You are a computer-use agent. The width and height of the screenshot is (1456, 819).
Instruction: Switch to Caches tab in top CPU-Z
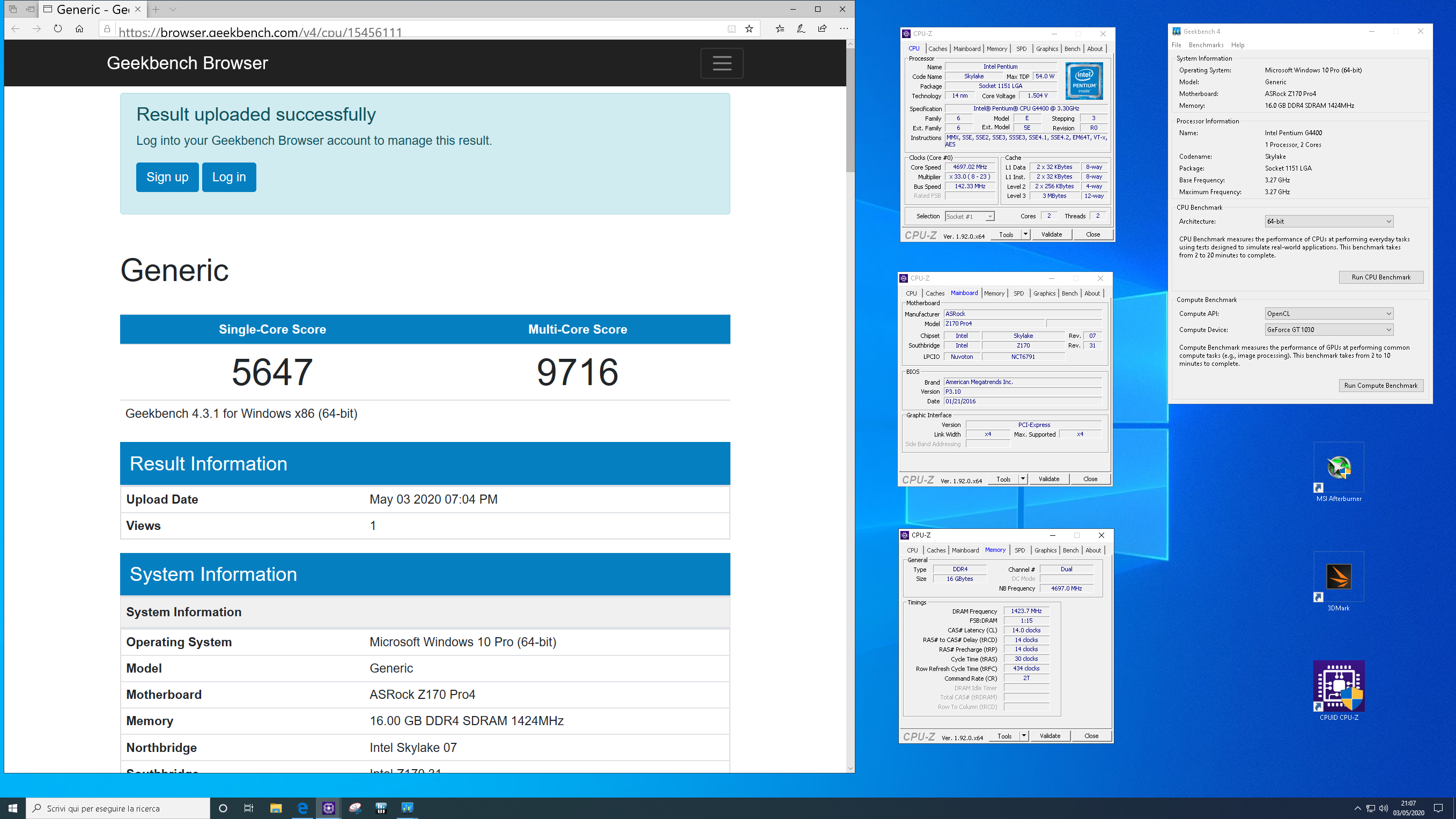coord(937,49)
